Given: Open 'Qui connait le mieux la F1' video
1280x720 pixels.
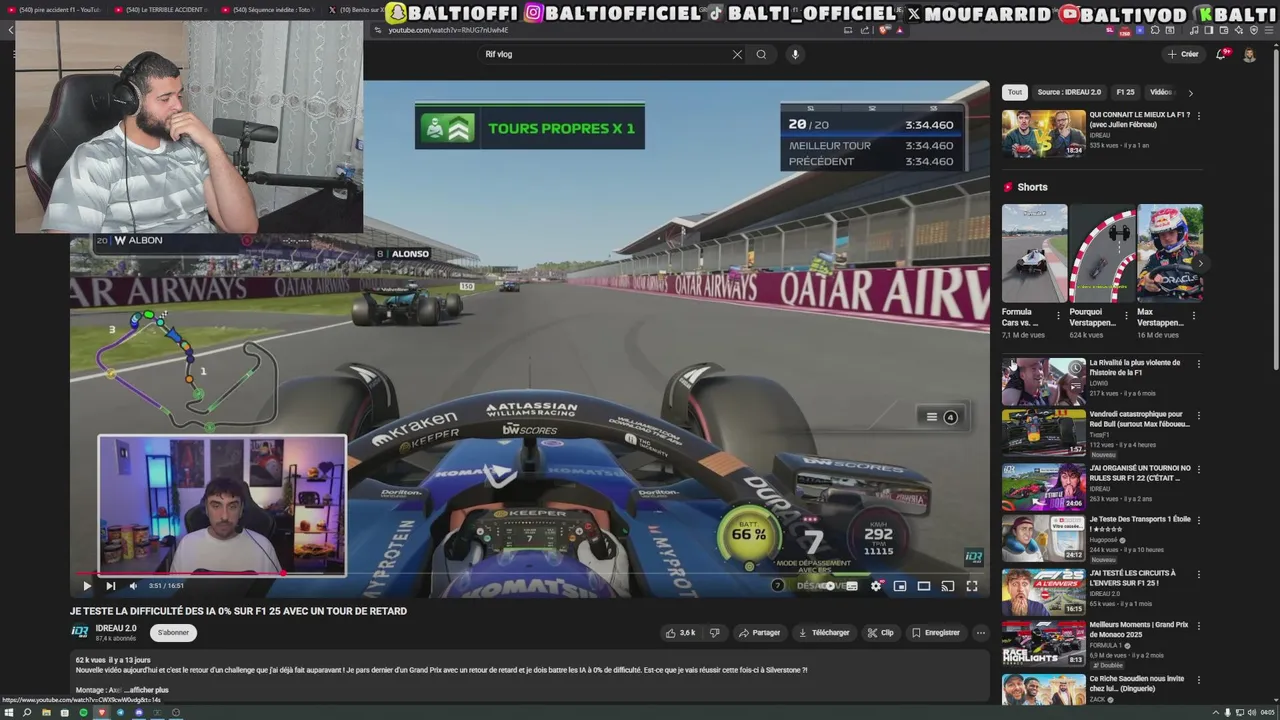Looking at the screenshot, I should [x=1043, y=133].
